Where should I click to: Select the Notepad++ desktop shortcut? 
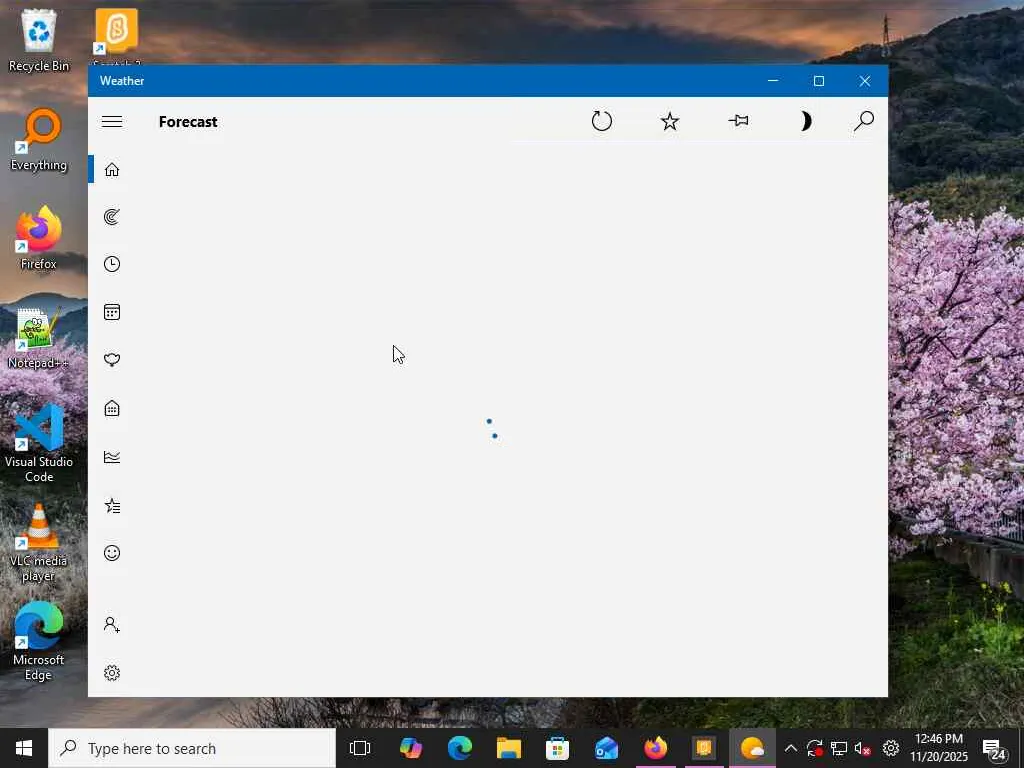click(x=38, y=338)
